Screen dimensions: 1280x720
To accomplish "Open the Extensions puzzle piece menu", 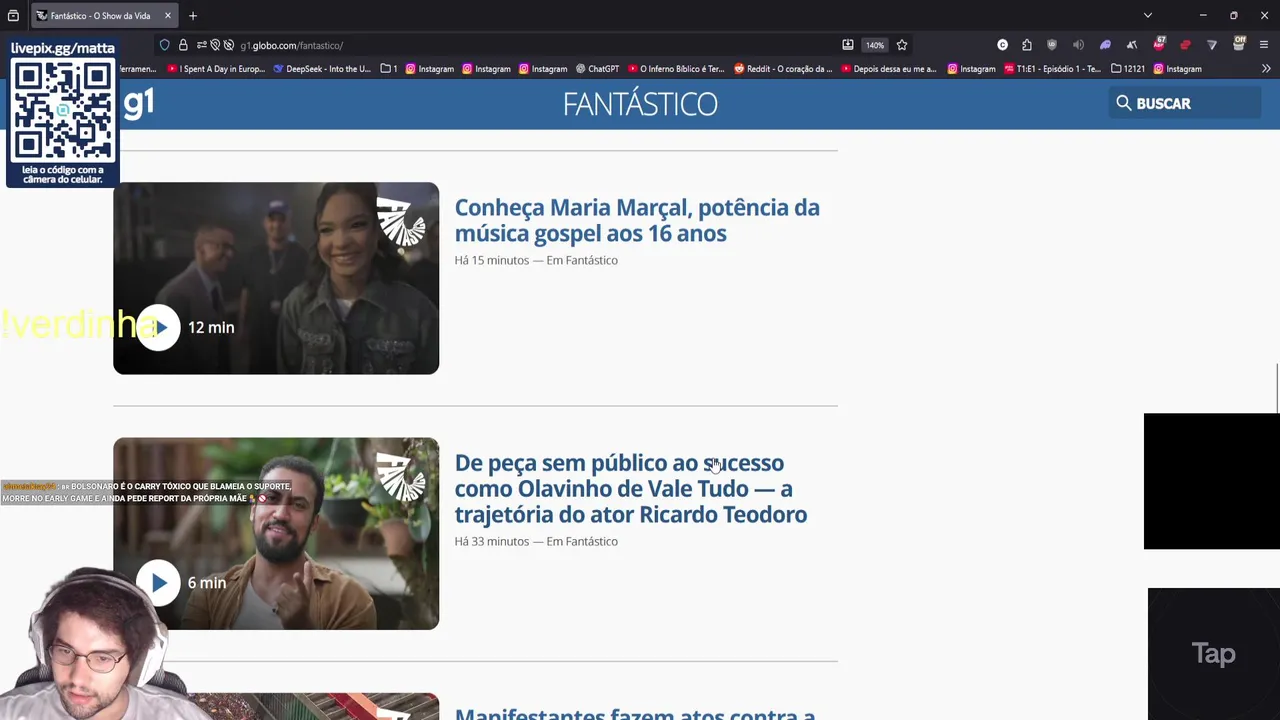I will (x=1027, y=45).
